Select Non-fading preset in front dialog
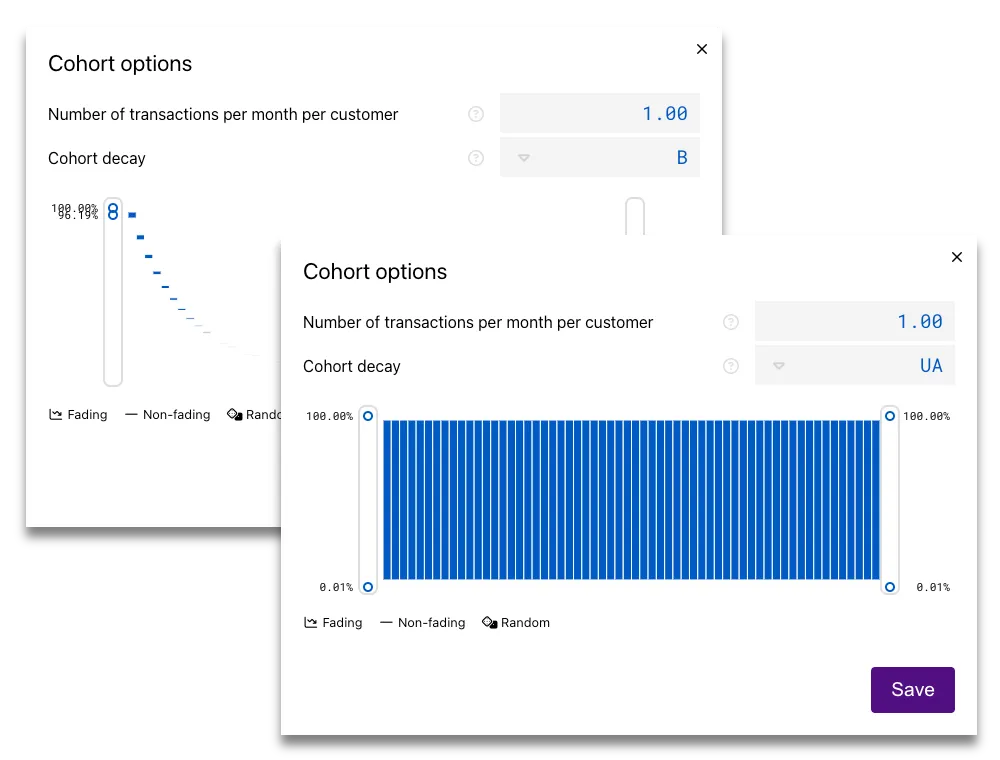 (422, 622)
